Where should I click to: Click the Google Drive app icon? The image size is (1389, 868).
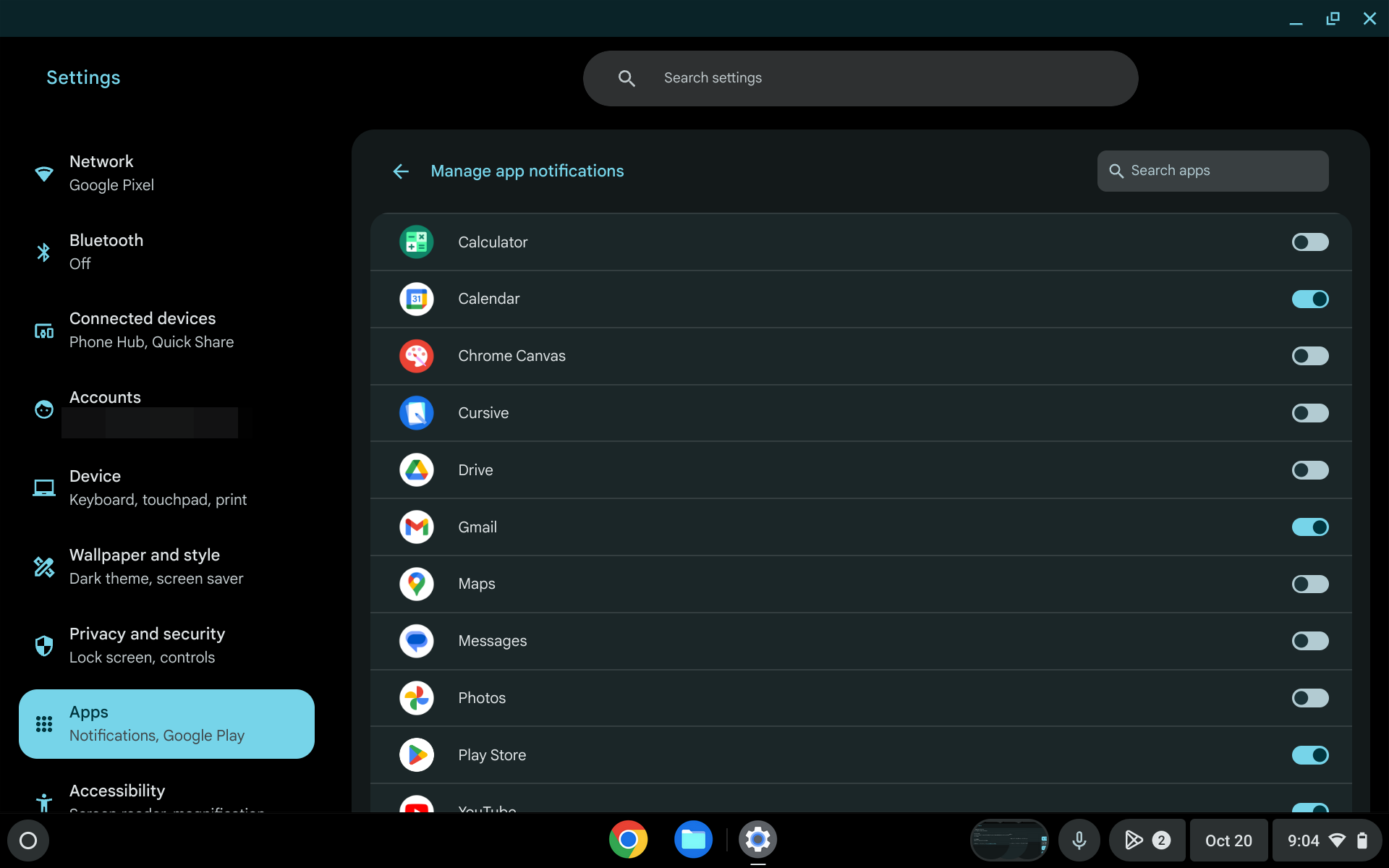pyautogui.click(x=417, y=469)
